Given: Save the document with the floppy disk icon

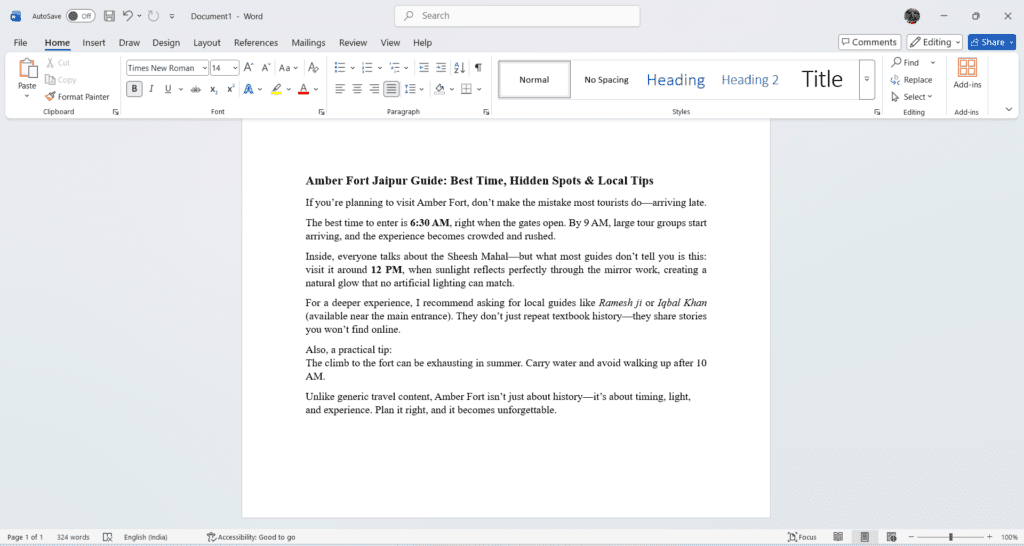Looking at the screenshot, I should point(109,16).
